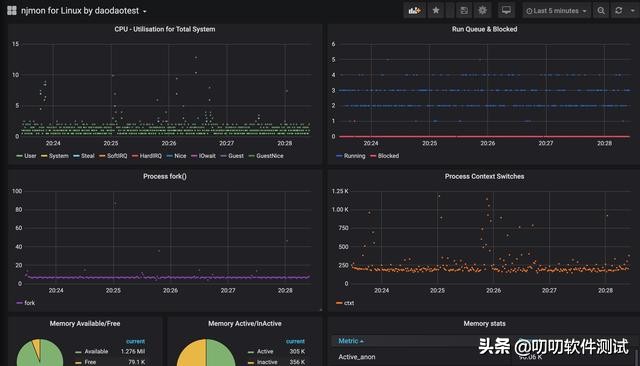Click the yellow Inactive slice of Active/InActive pie

(x=191, y=354)
